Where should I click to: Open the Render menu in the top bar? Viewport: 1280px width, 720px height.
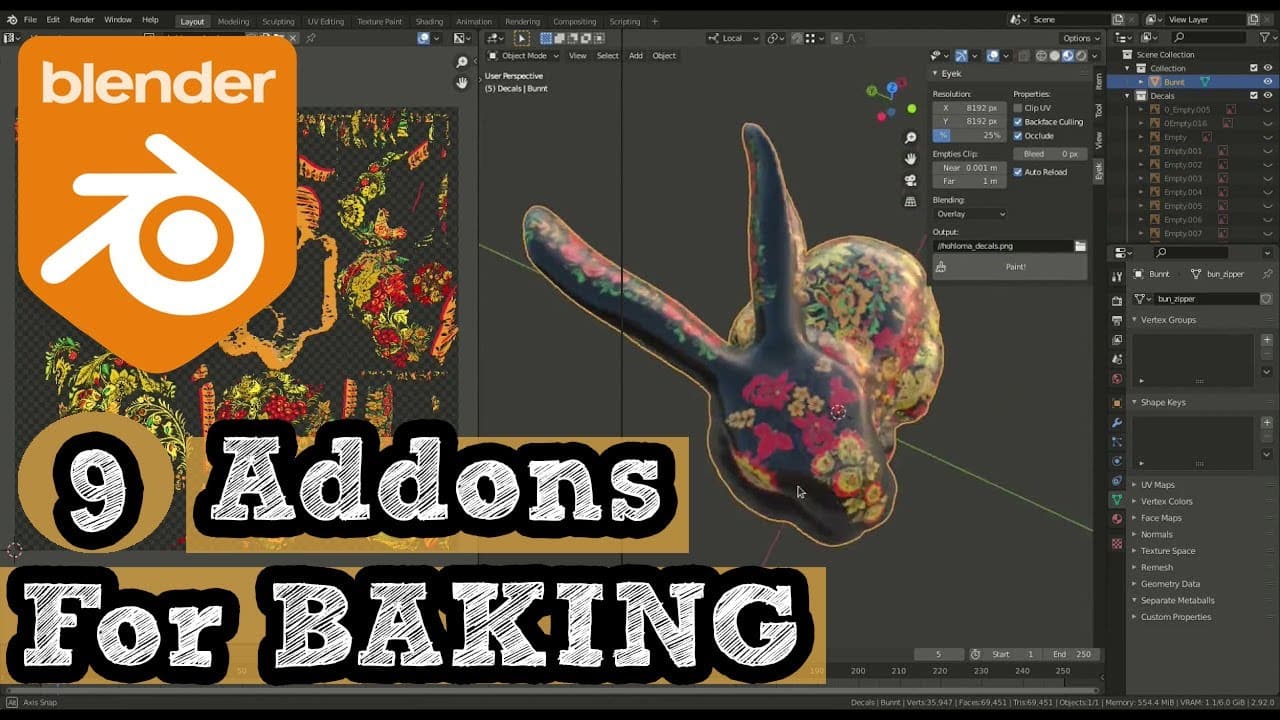coord(84,19)
